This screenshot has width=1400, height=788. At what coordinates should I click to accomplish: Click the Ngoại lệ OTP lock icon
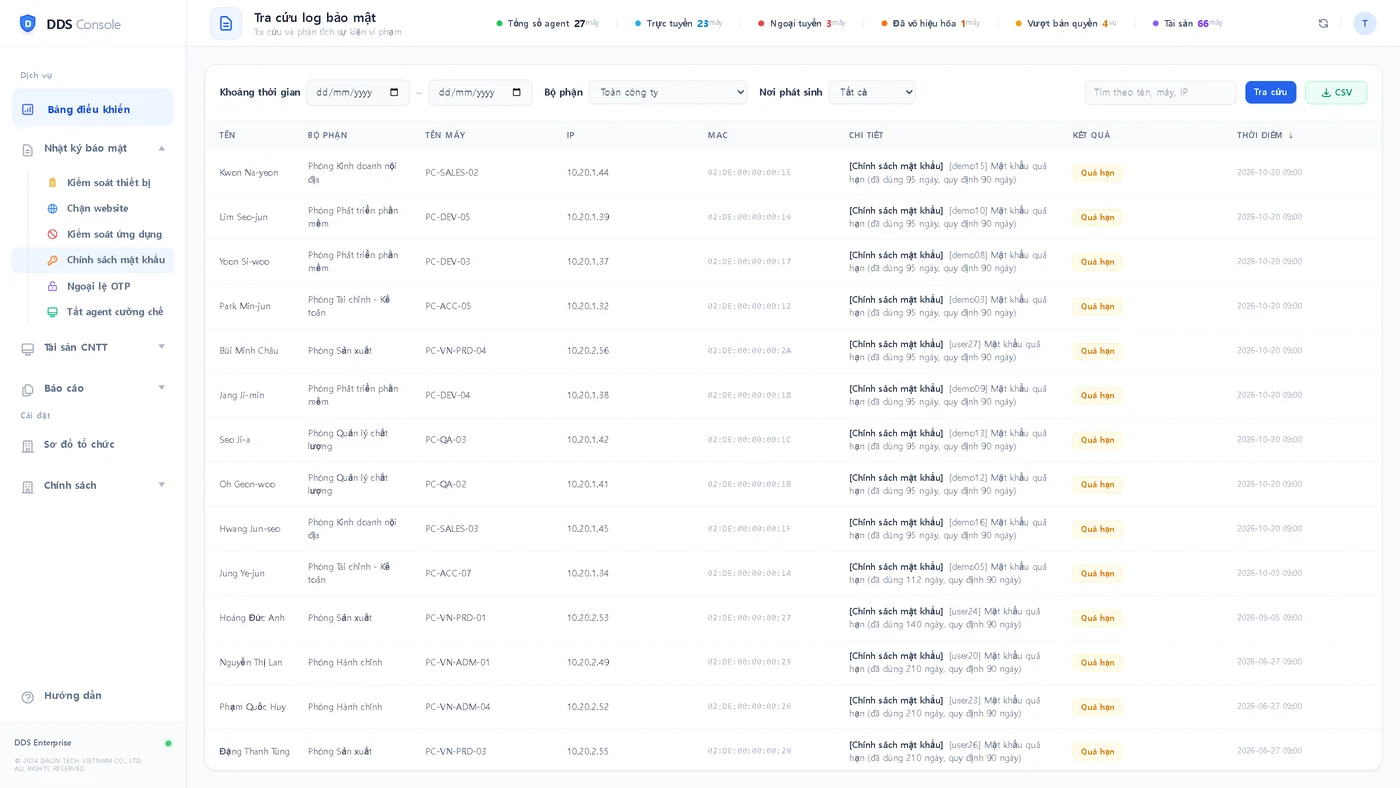click(x=53, y=287)
